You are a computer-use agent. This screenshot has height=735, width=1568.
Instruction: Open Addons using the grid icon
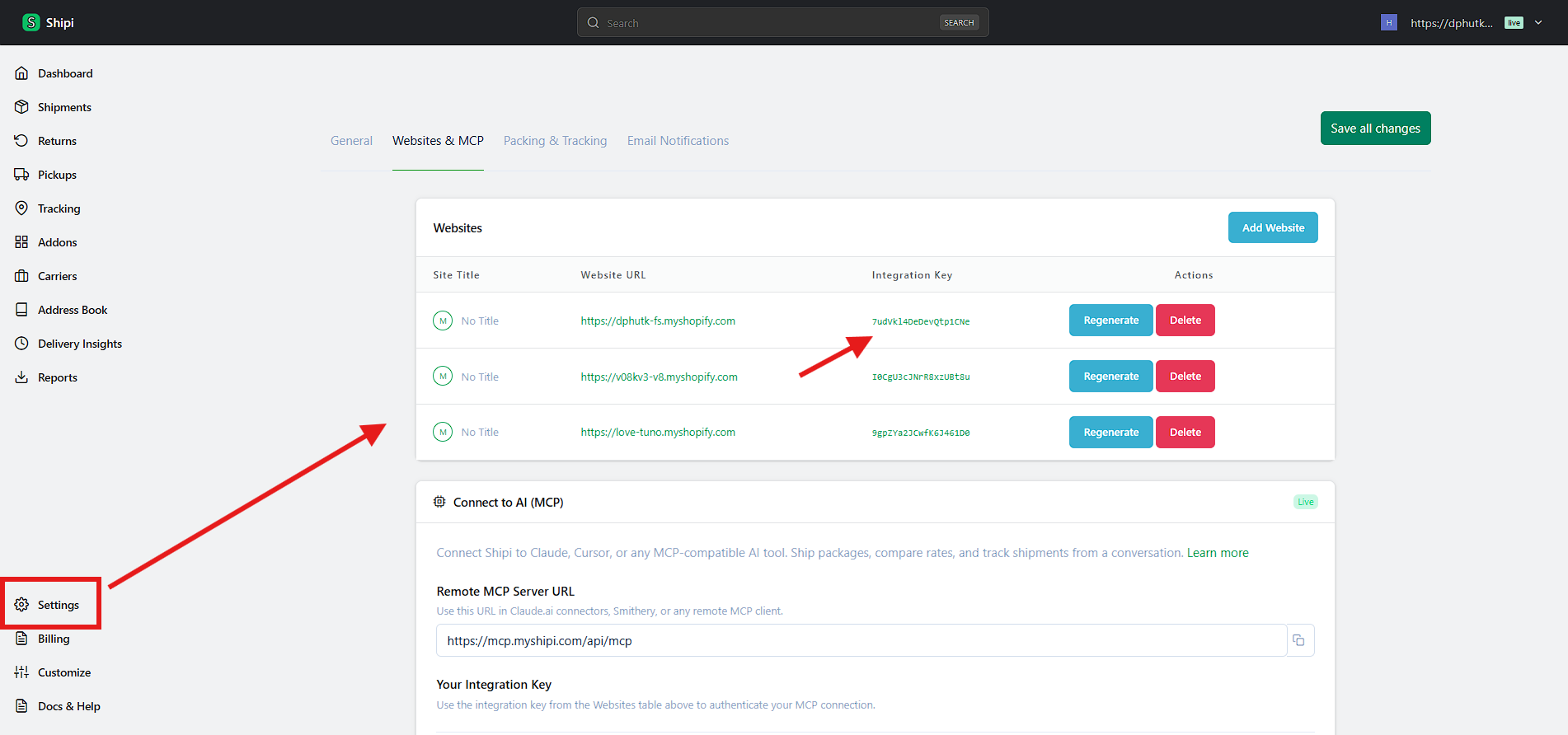(21, 242)
